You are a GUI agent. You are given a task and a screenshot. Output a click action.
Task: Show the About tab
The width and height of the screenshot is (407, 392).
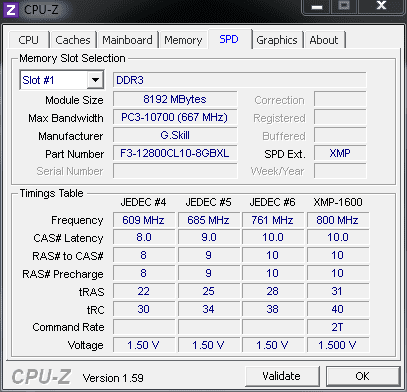324,40
